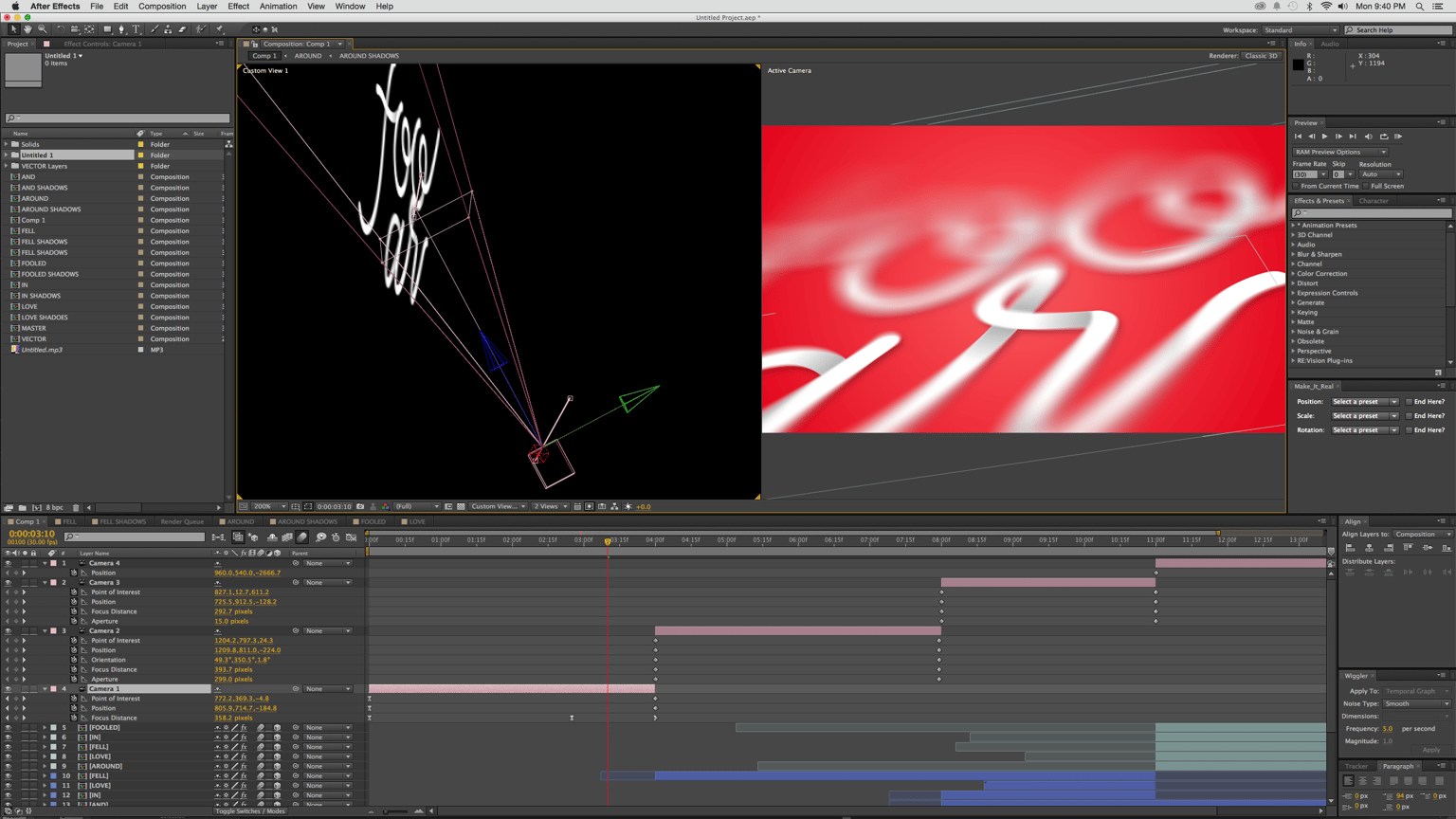Expand the VECTOR Layers folder

click(x=7, y=166)
